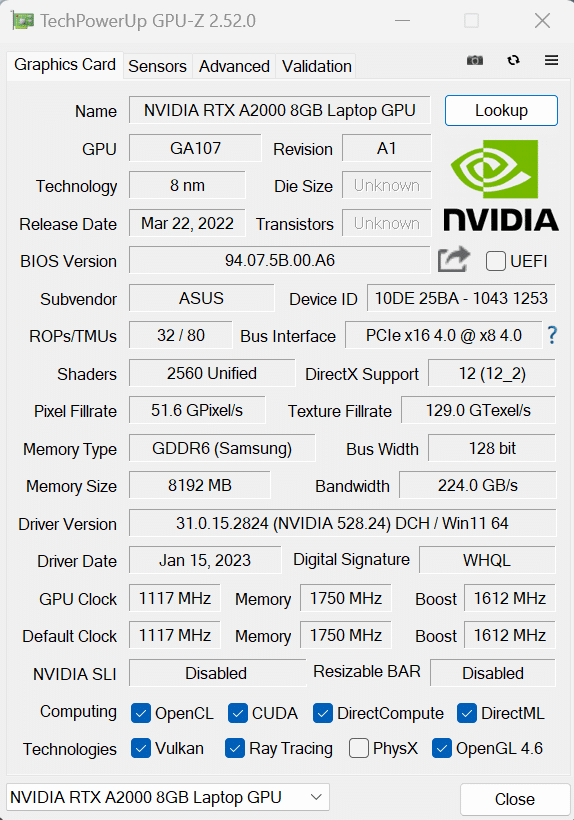Click the BIOS Version field

pyautogui.click(x=280, y=260)
